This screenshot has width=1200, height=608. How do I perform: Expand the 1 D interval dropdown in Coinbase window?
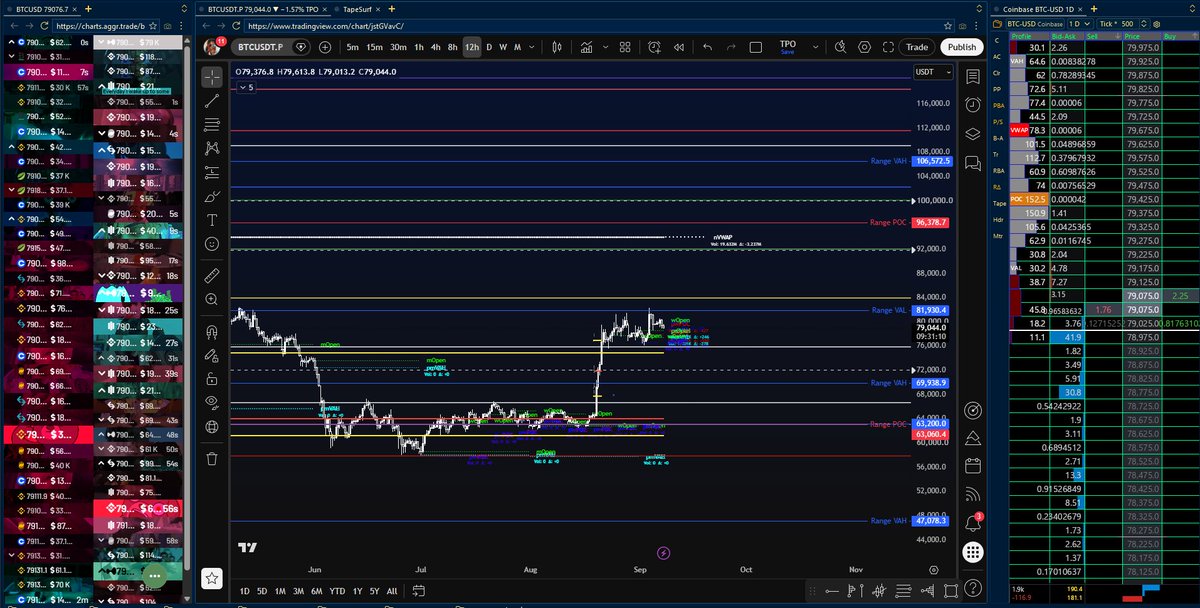[x=1080, y=24]
